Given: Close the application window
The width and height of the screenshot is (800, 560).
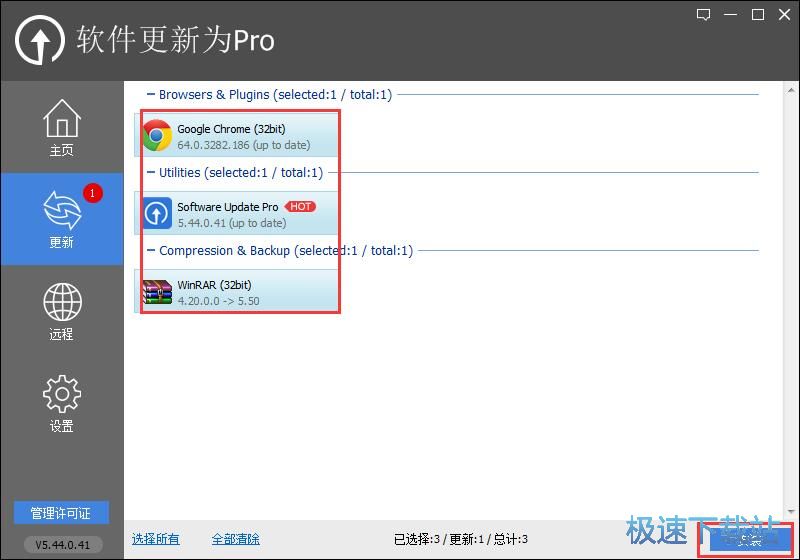Looking at the screenshot, I should tap(785, 14).
